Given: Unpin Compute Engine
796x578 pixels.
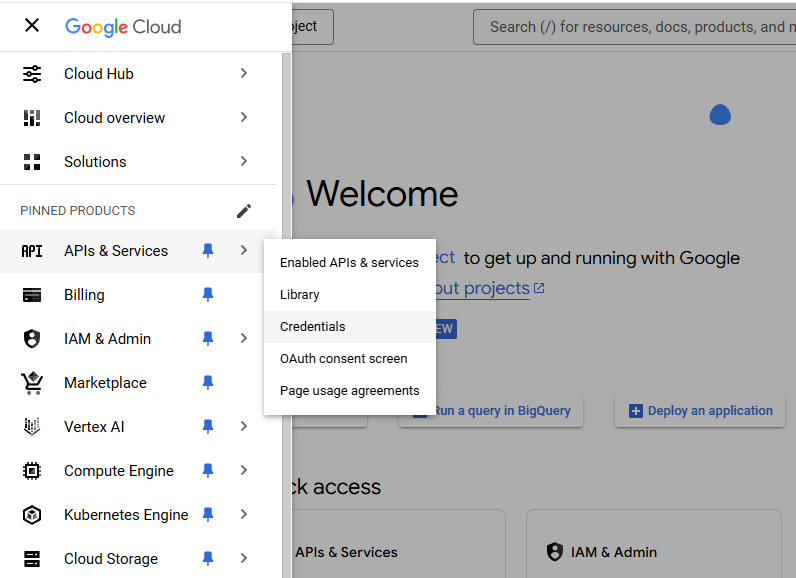Looking at the screenshot, I should [x=208, y=470].
